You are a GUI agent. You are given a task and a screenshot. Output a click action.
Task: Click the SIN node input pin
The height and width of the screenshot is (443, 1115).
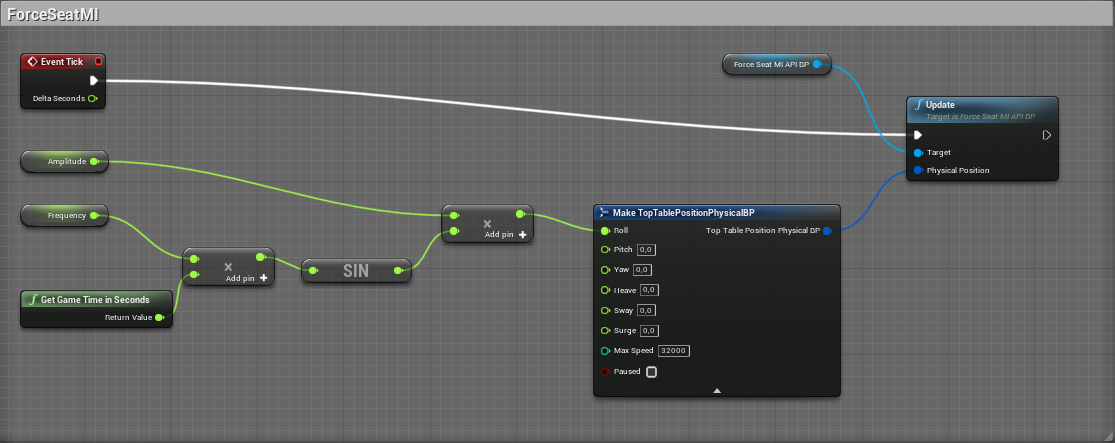313,270
